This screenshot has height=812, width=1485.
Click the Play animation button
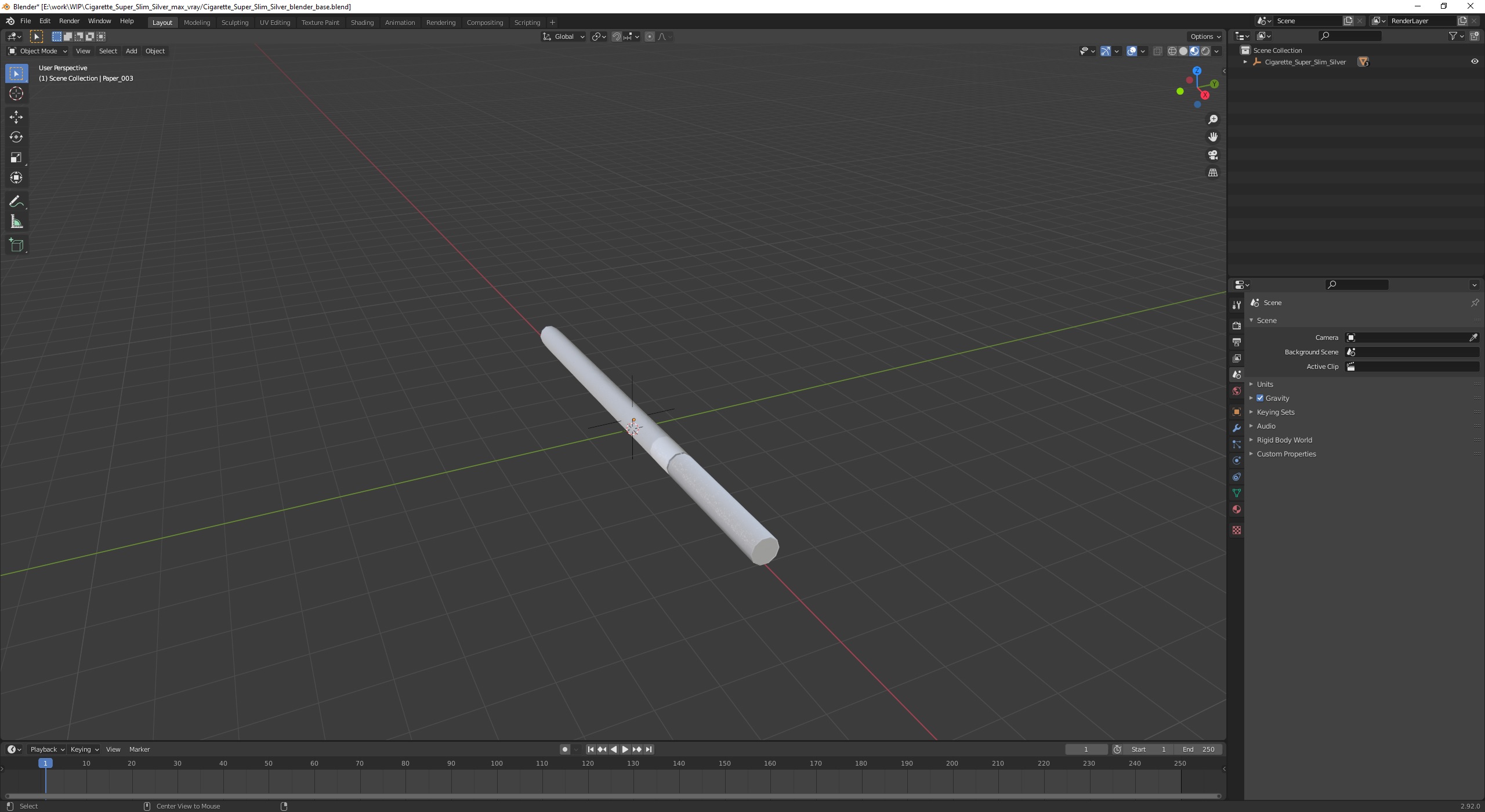(x=625, y=749)
